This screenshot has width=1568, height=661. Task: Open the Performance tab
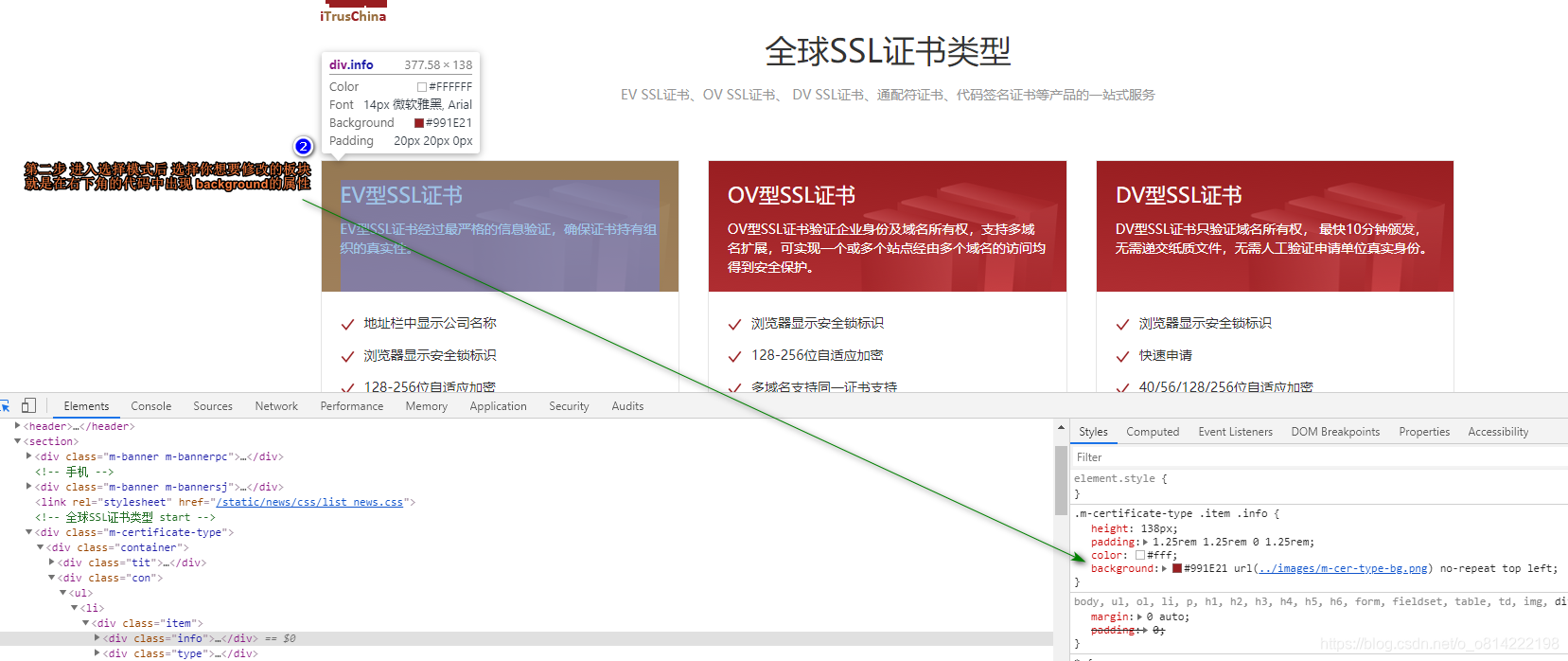click(x=352, y=406)
